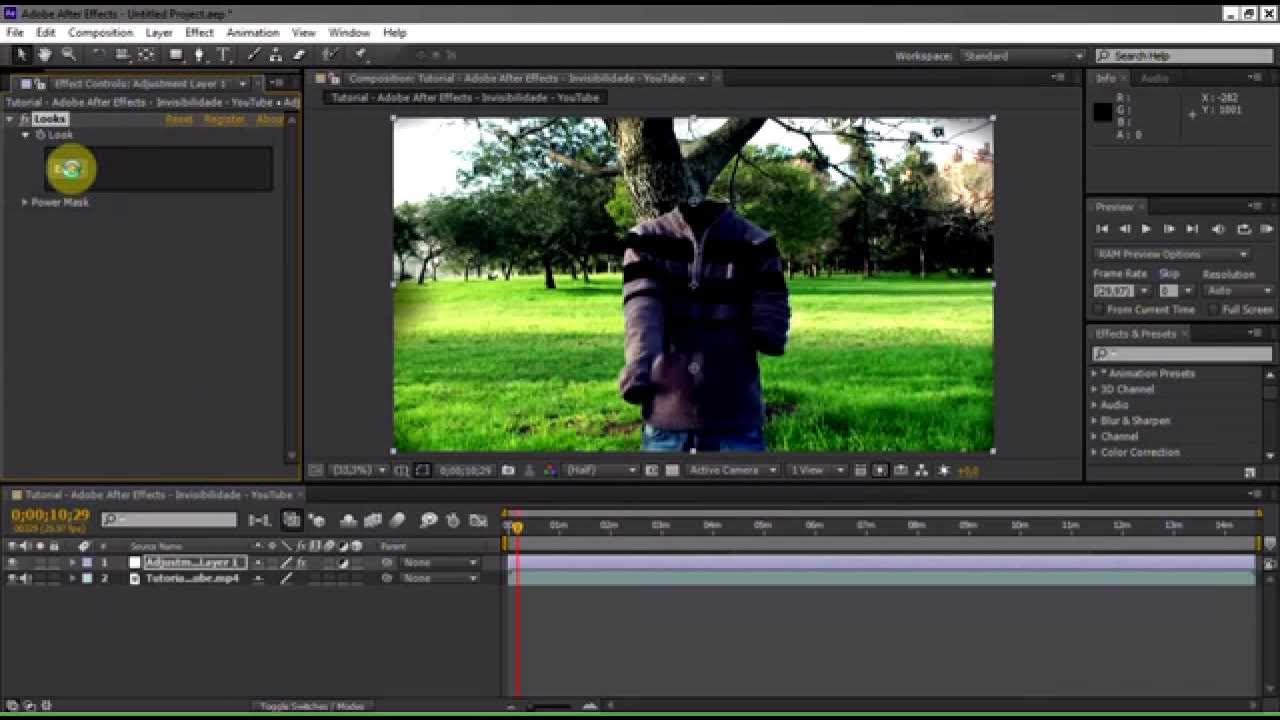Take a snapshot with the camera icon
The image size is (1280, 720).
(508, 470)
